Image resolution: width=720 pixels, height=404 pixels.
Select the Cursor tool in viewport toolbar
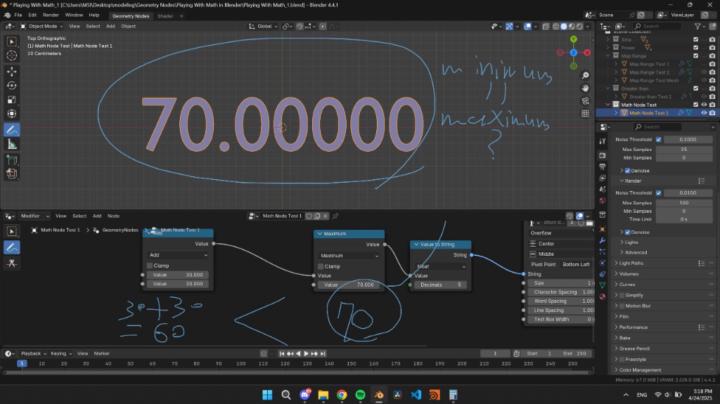(x=11, y=57)
